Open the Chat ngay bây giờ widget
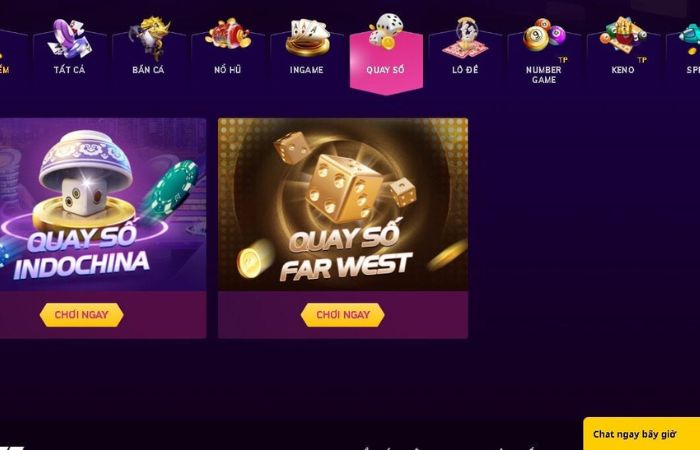 coord(642,433)
